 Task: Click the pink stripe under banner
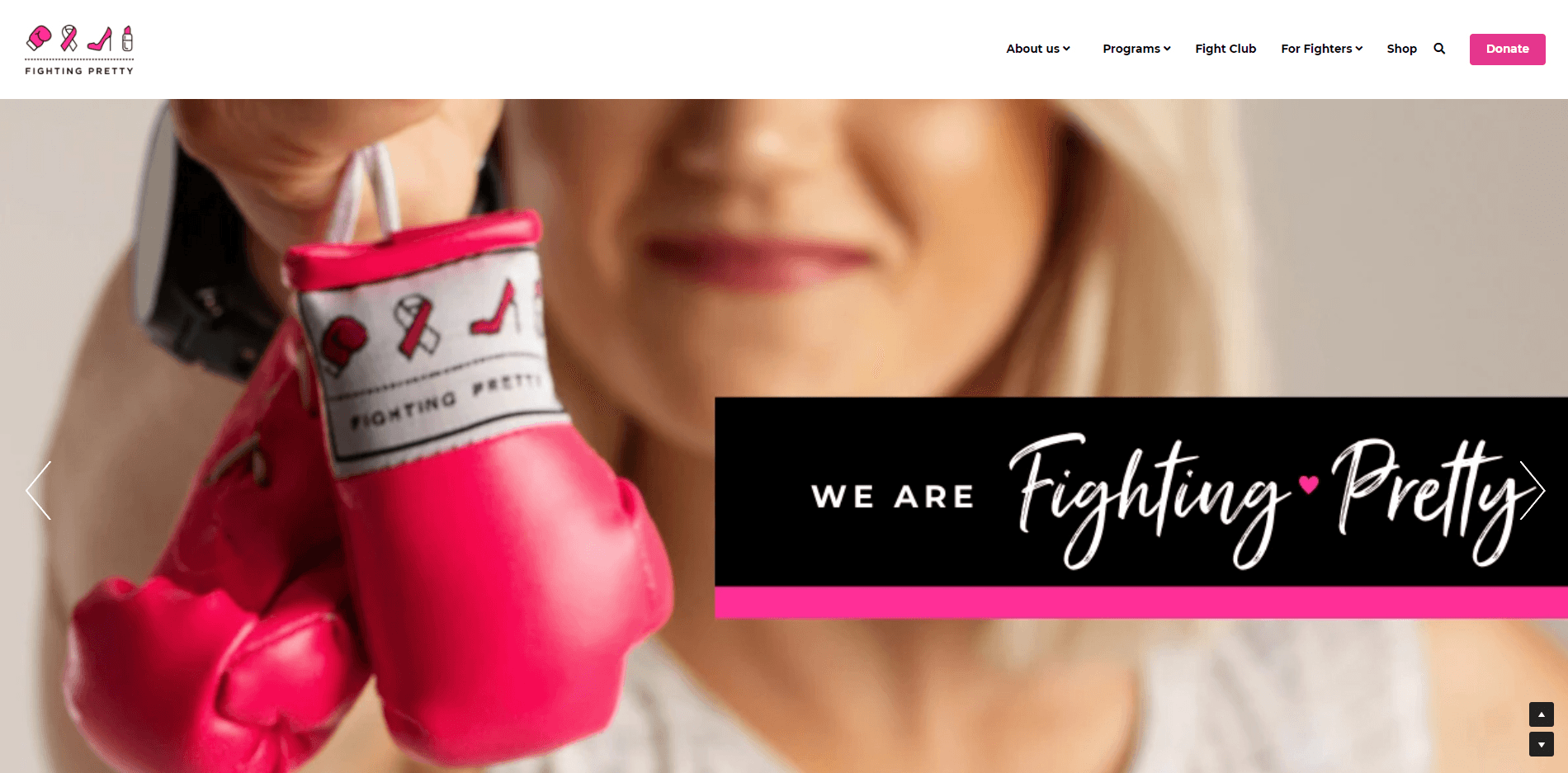(x=1141, y=603)
